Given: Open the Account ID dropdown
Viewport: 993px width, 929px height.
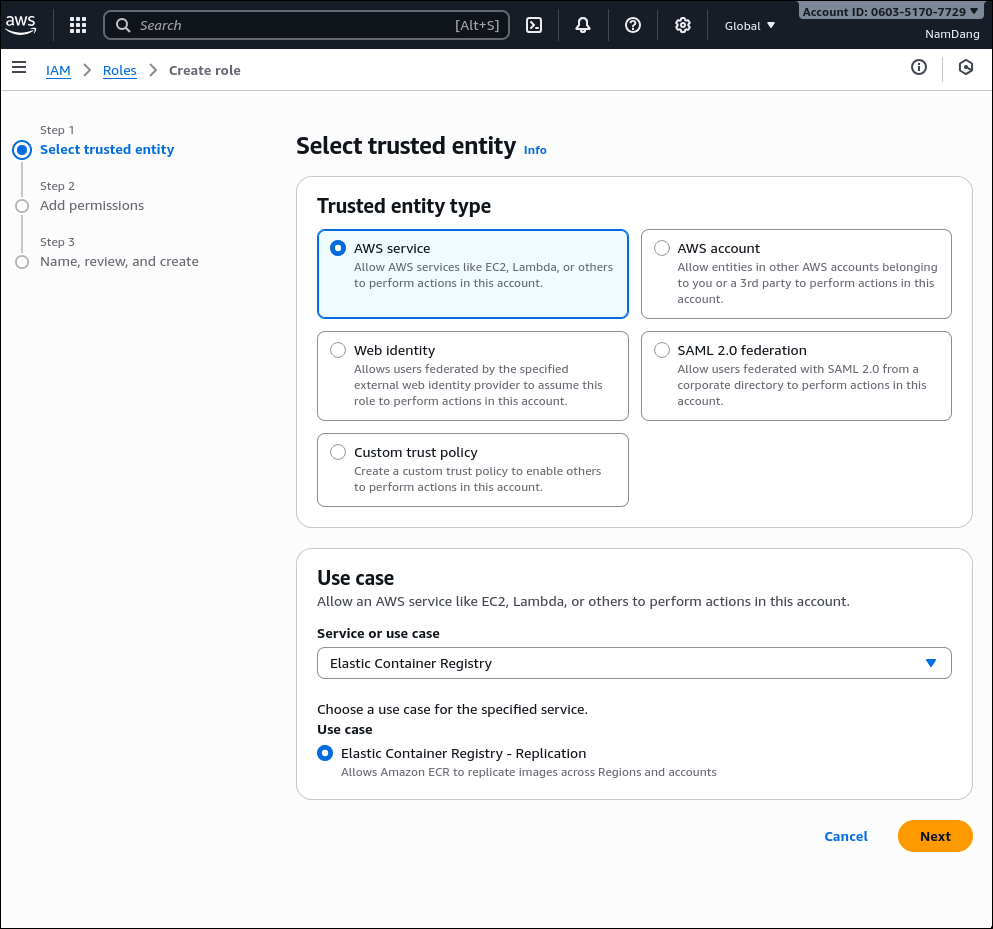Looking at the screenshot, I should click(x=887, y=10).
